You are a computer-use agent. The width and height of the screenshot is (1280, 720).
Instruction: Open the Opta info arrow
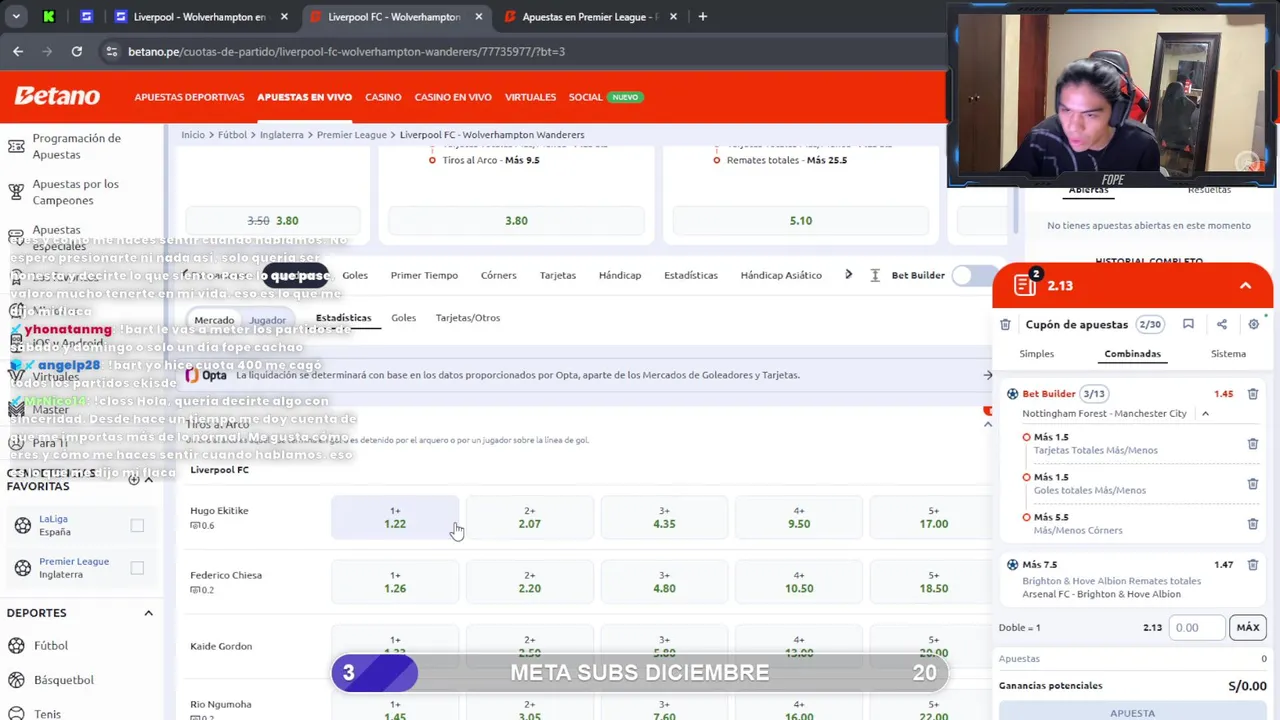[x=987, y=375]
